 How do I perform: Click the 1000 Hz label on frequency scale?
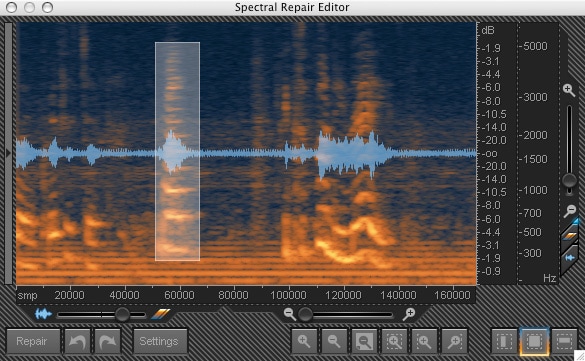(535, 190)
